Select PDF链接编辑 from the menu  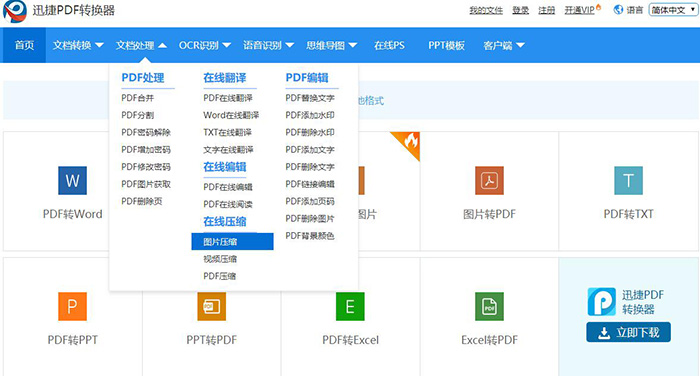(x=310, y=184)
